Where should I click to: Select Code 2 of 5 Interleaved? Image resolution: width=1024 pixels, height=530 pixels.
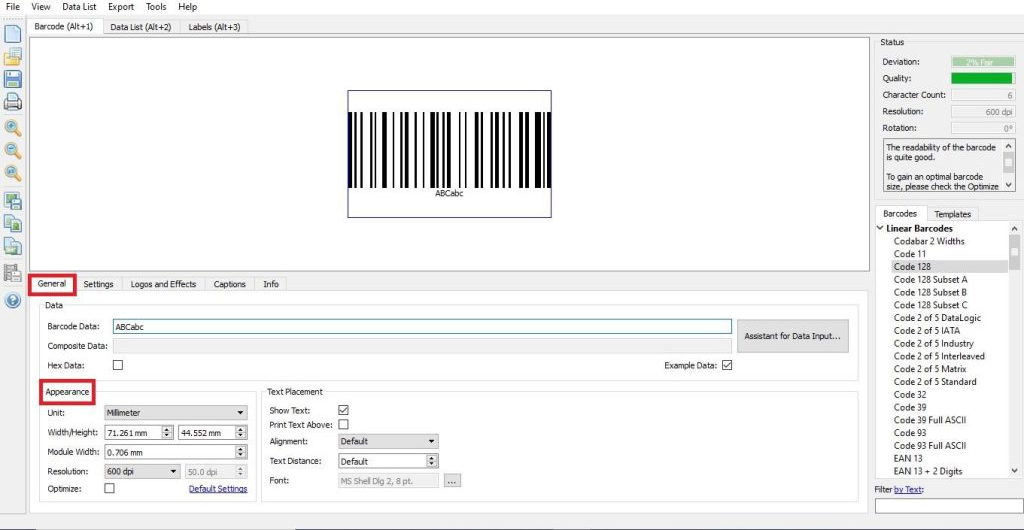tap(939, 356)
